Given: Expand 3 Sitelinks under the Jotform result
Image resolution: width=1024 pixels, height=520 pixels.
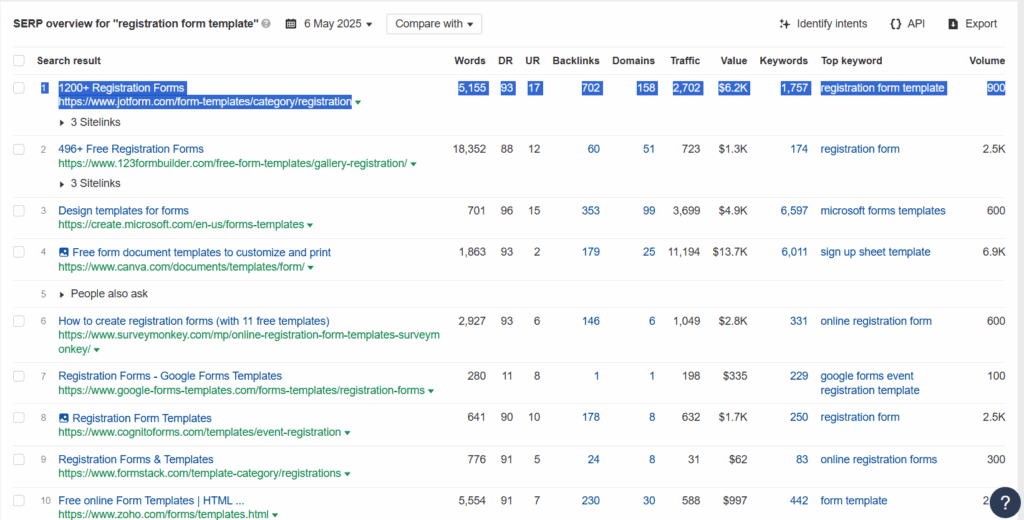Looking at the screenshot, I should pyautogui.click(x=89, y=122).
